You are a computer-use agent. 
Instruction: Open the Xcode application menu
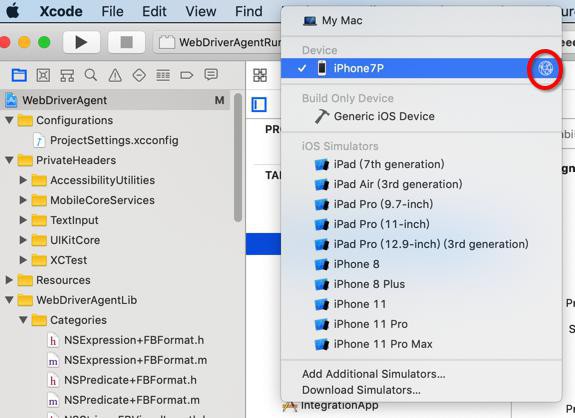(x=61, y=11)
